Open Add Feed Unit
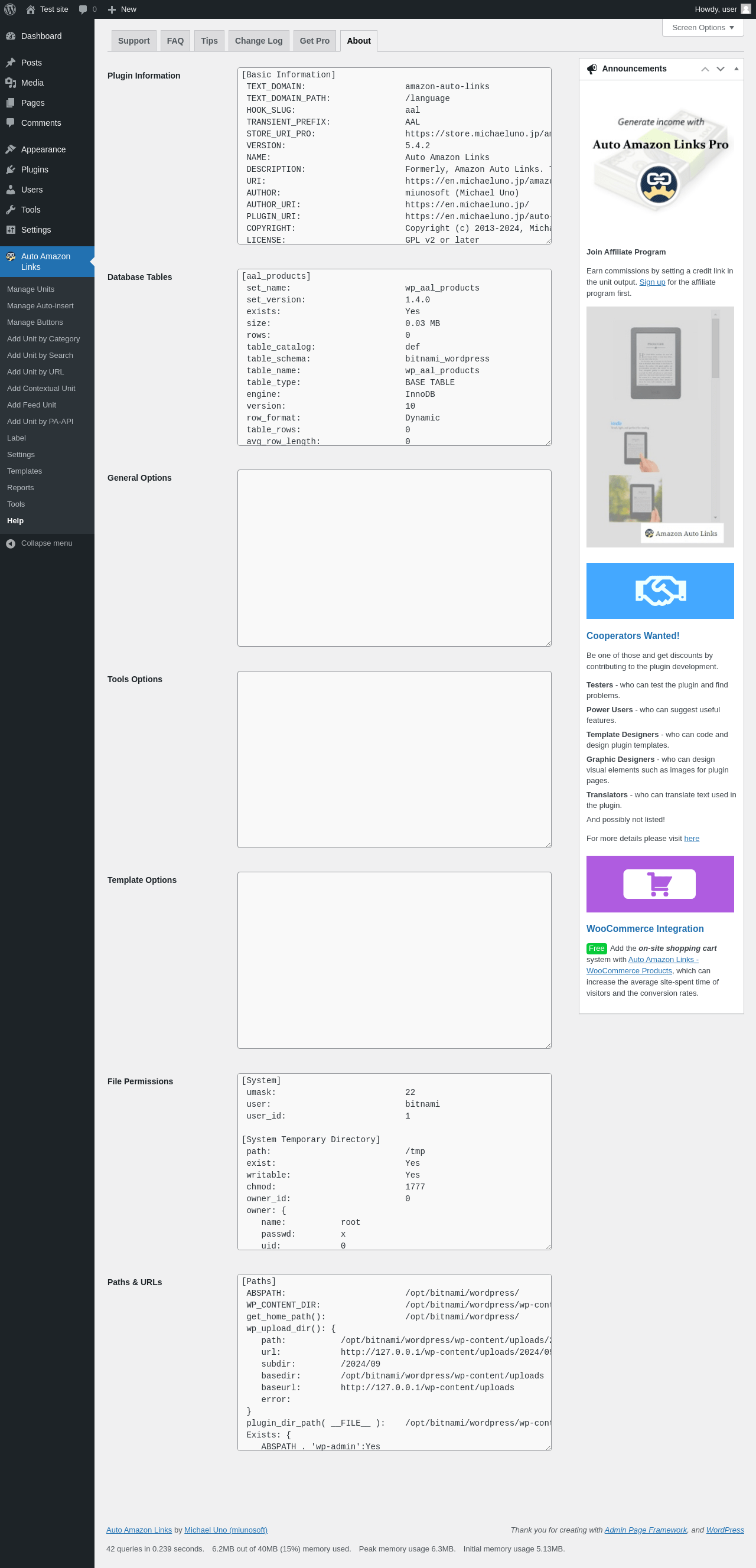 (x=31, y=405)
